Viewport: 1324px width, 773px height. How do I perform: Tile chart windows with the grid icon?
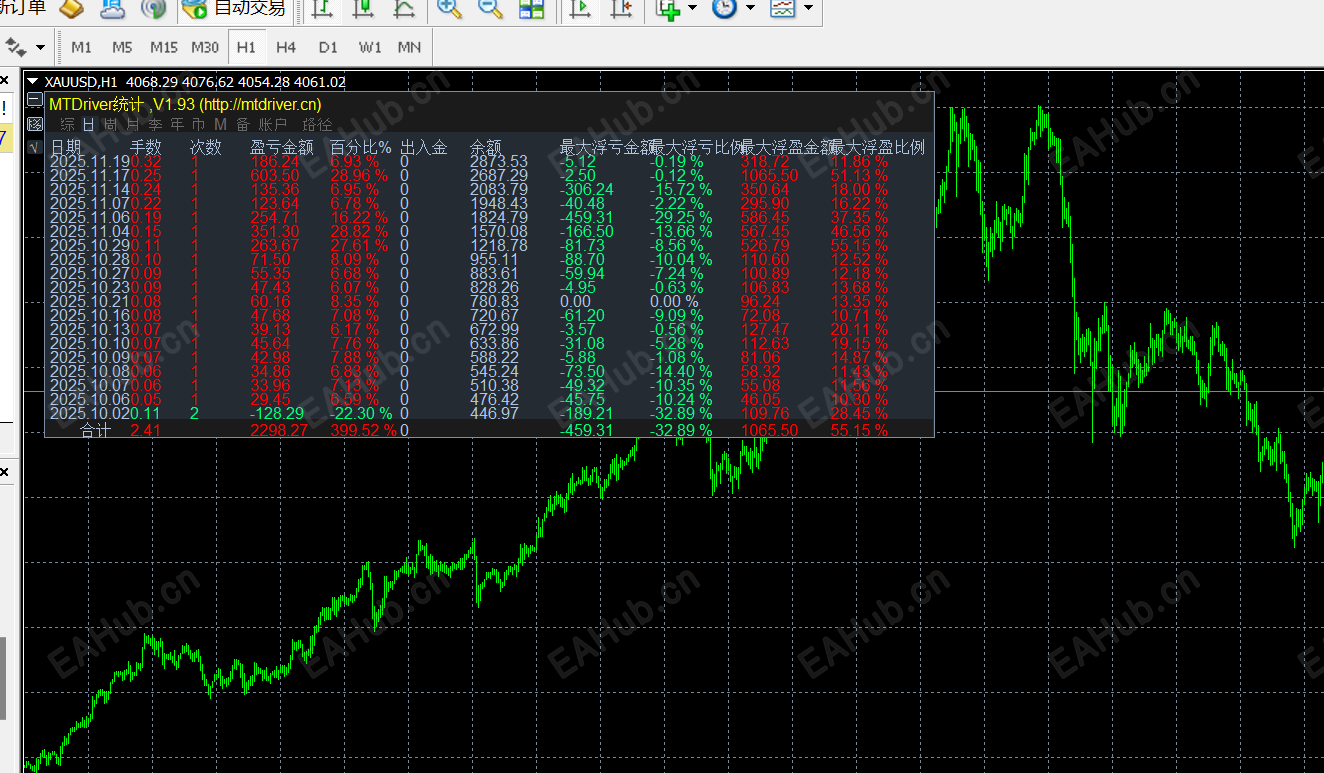pos(531,9)
